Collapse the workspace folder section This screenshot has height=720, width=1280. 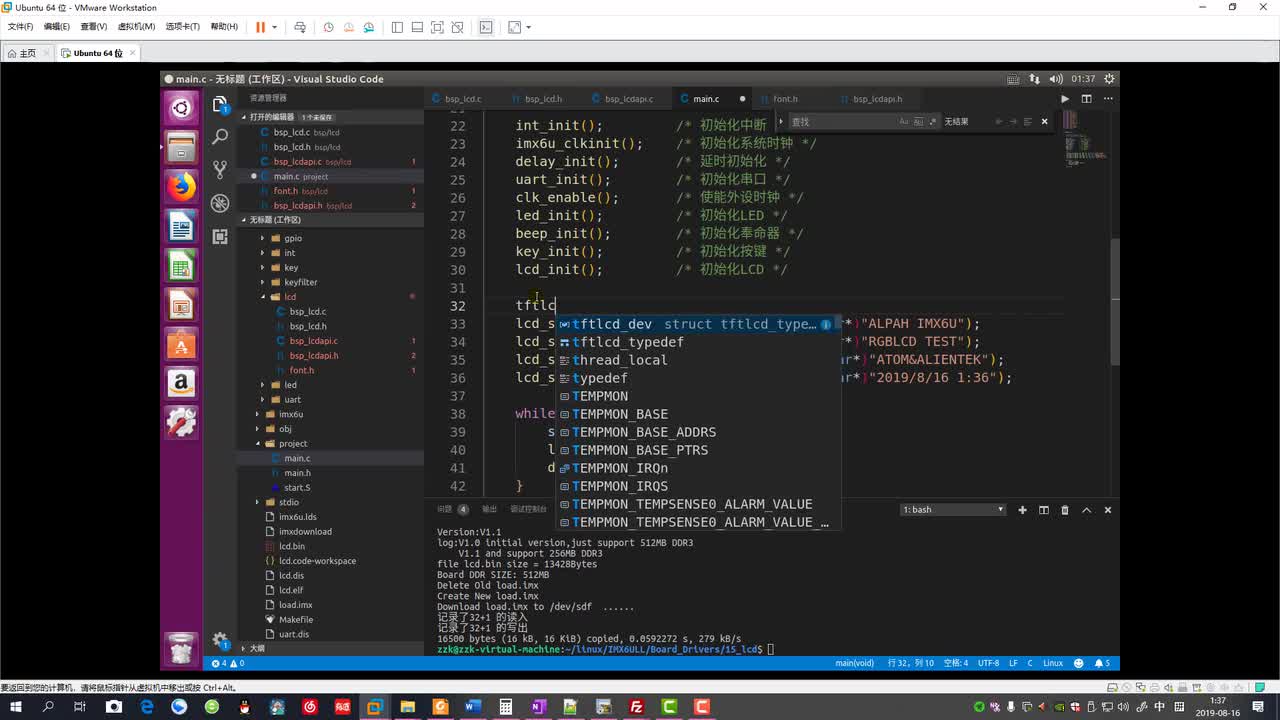[330, 220]
